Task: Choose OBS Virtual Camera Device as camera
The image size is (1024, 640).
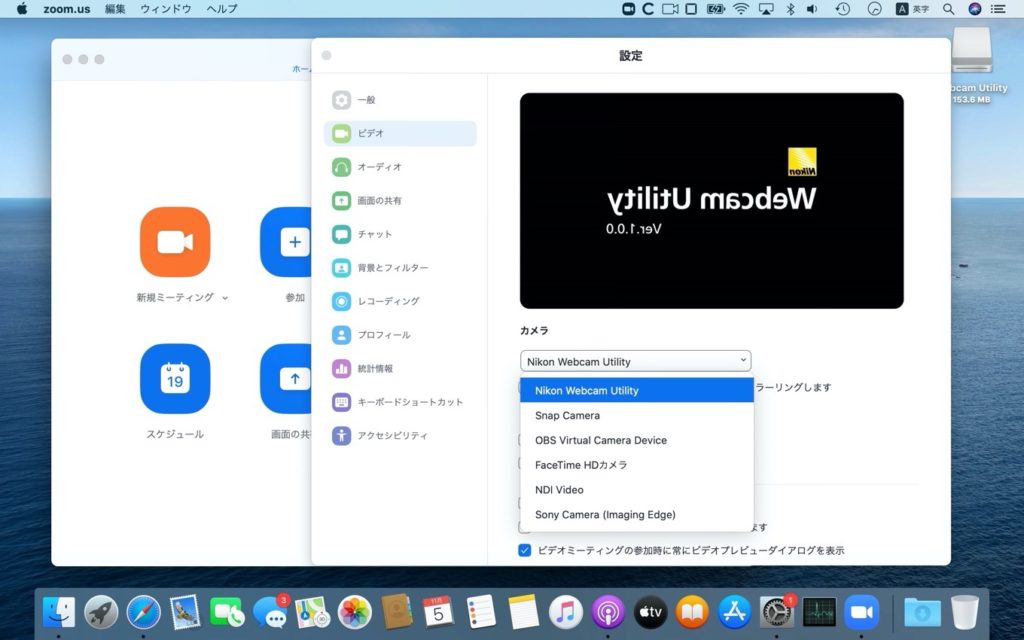Action: pos(600,440)
